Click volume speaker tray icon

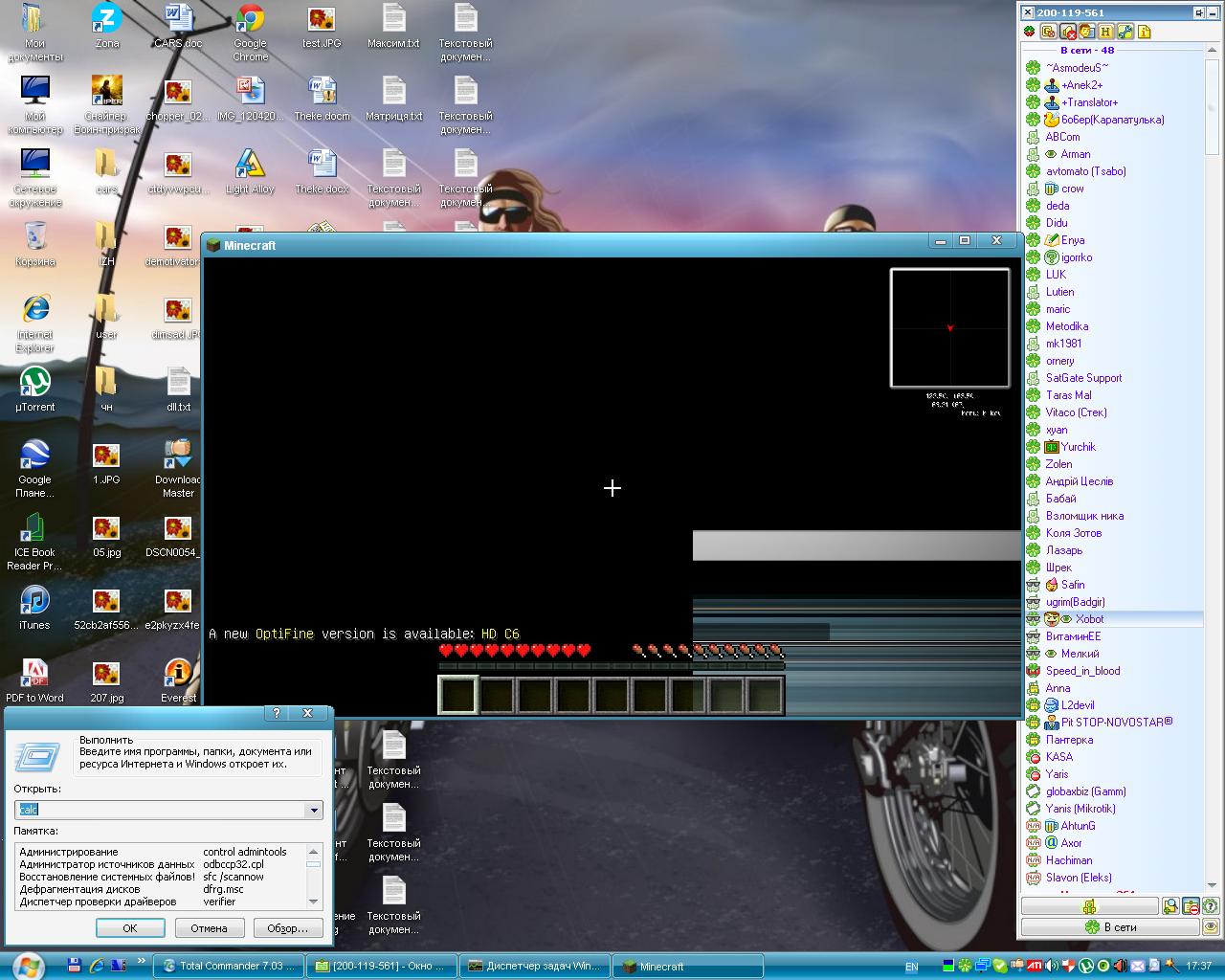tap(1051, 966)
